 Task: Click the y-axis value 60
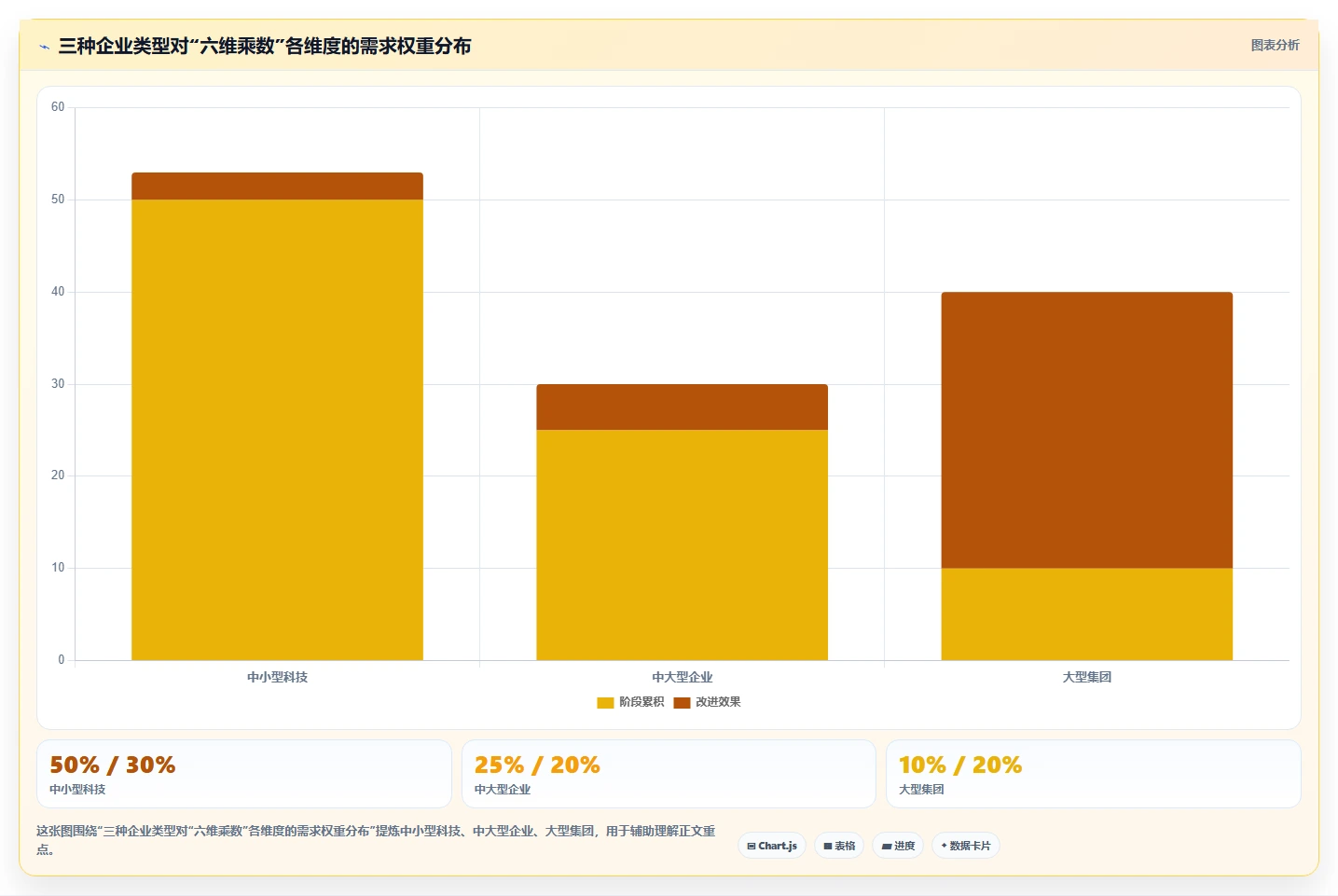click(x=58, y=107)
